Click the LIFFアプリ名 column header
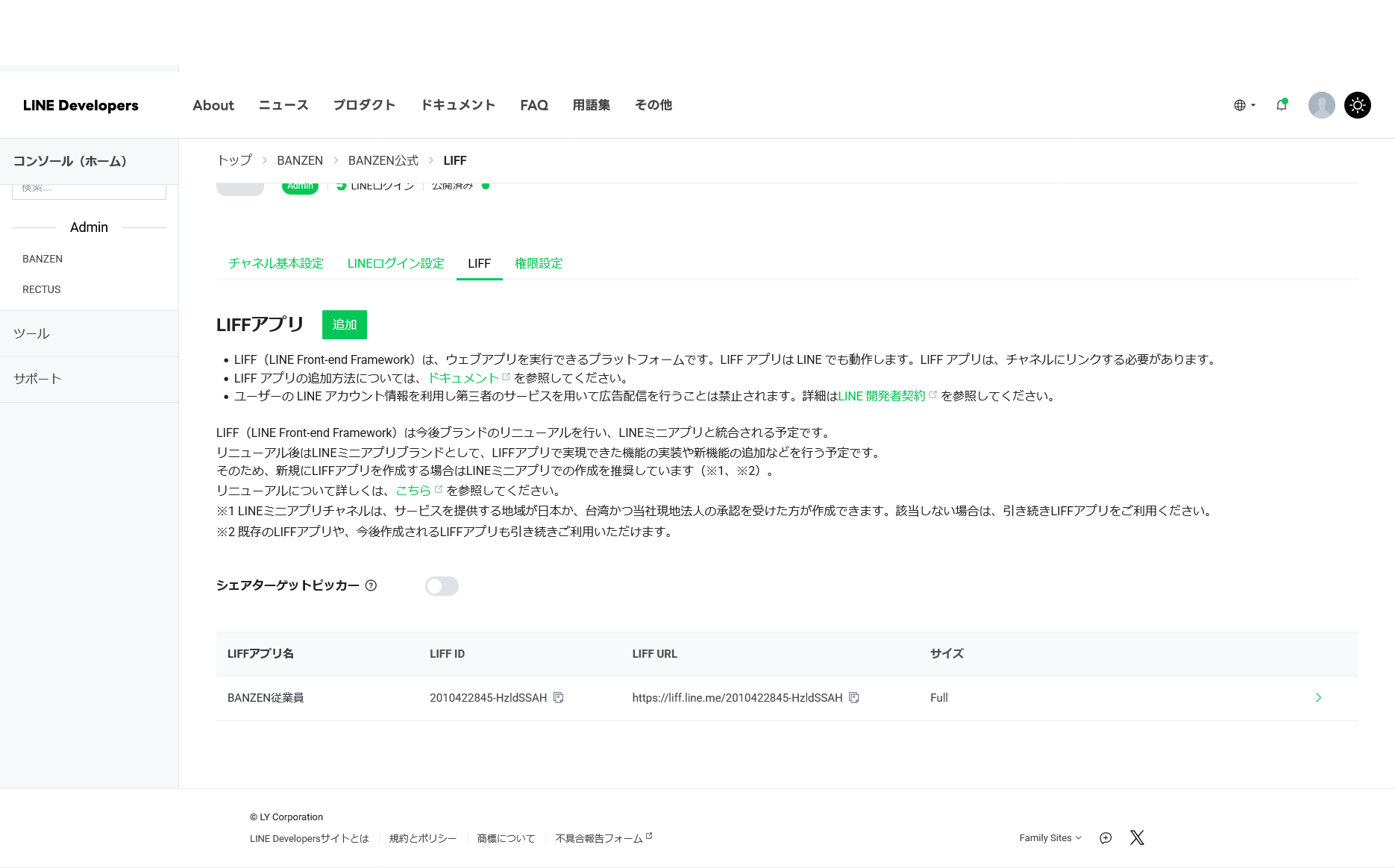This screenshot has height=868, width=1395. [260, 654]
